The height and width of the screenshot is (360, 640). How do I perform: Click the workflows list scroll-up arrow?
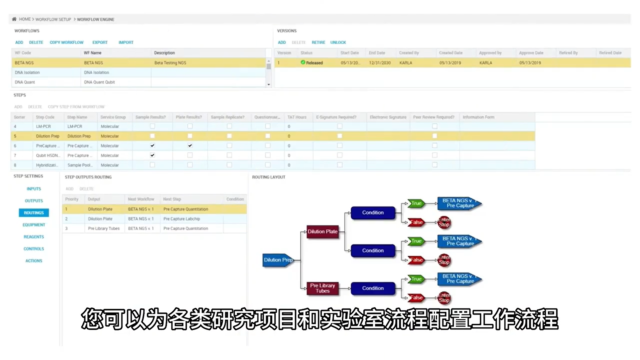[269, 60]
